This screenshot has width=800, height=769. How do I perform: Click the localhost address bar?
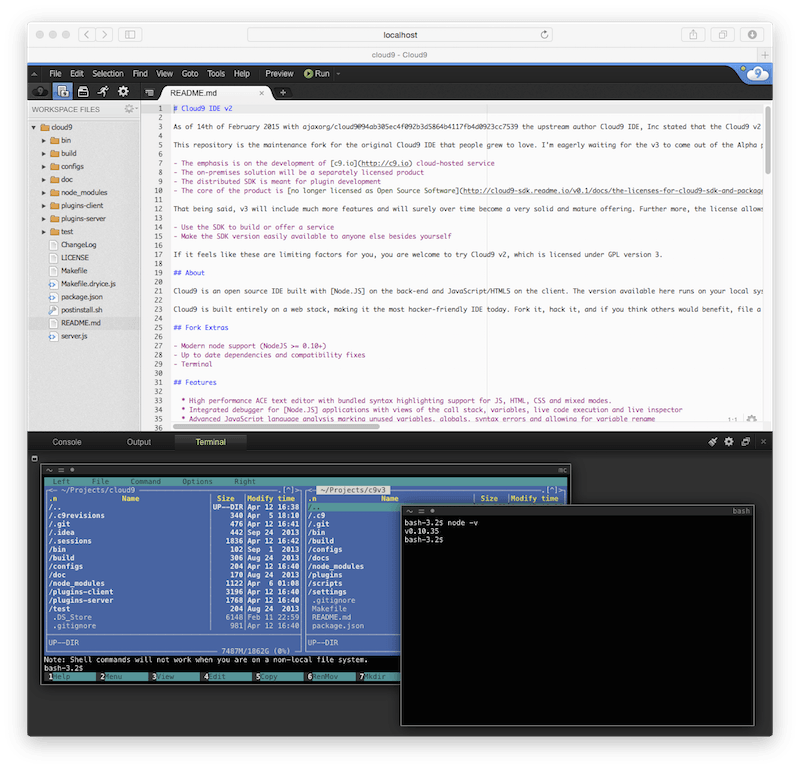[399, 35]
